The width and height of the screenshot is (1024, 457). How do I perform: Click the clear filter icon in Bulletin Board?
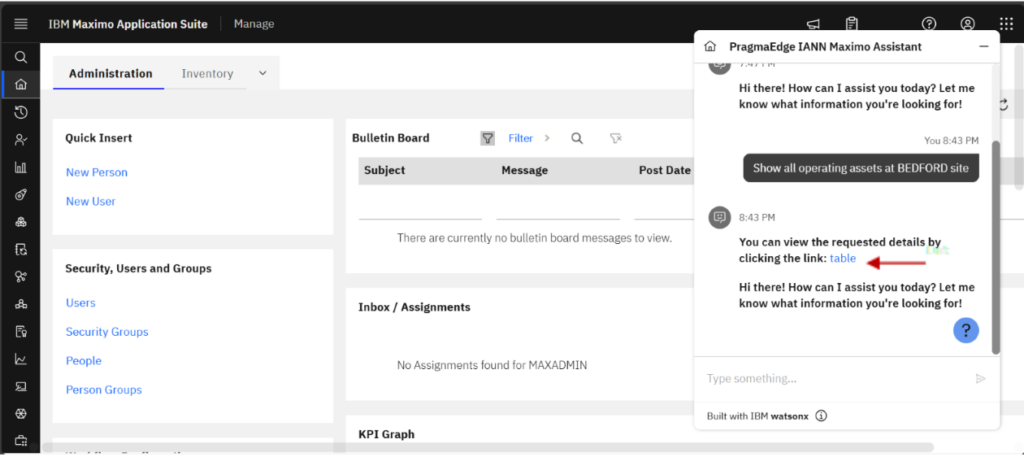pos(615,138)
